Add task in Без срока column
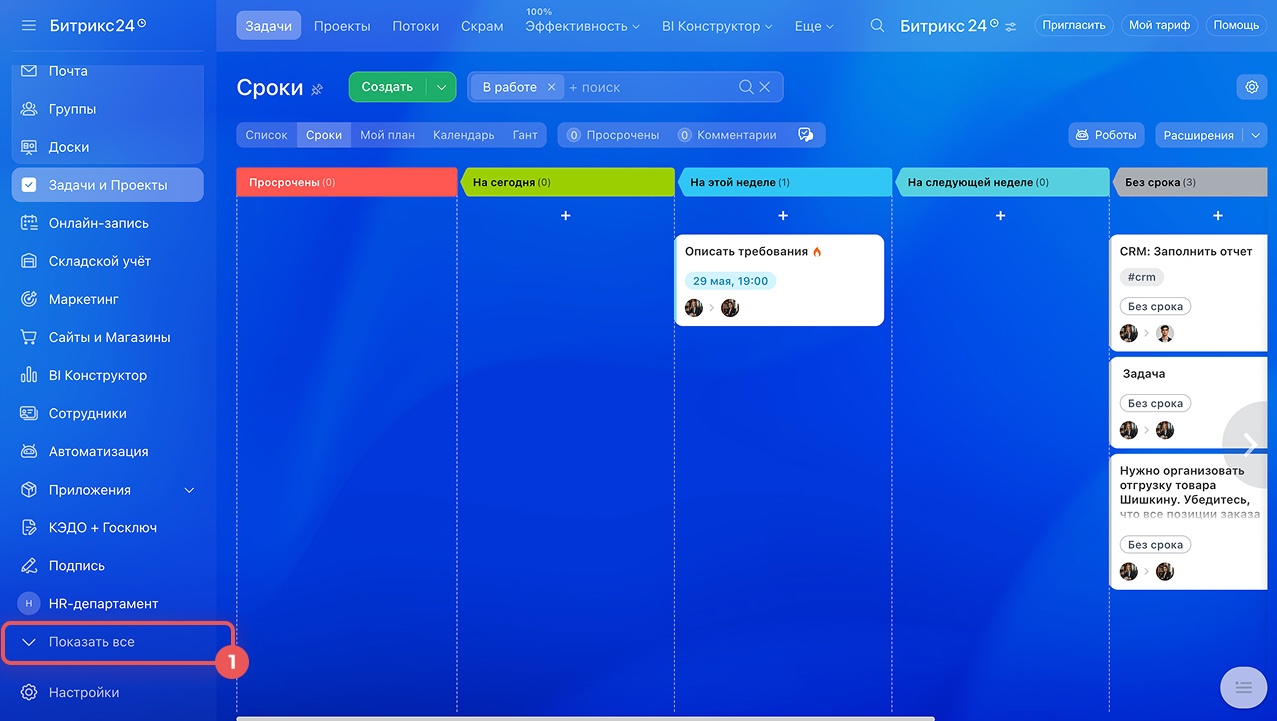Viewport: 1277px width, 721px height. pyautogui.click(x=1218, y=215)
